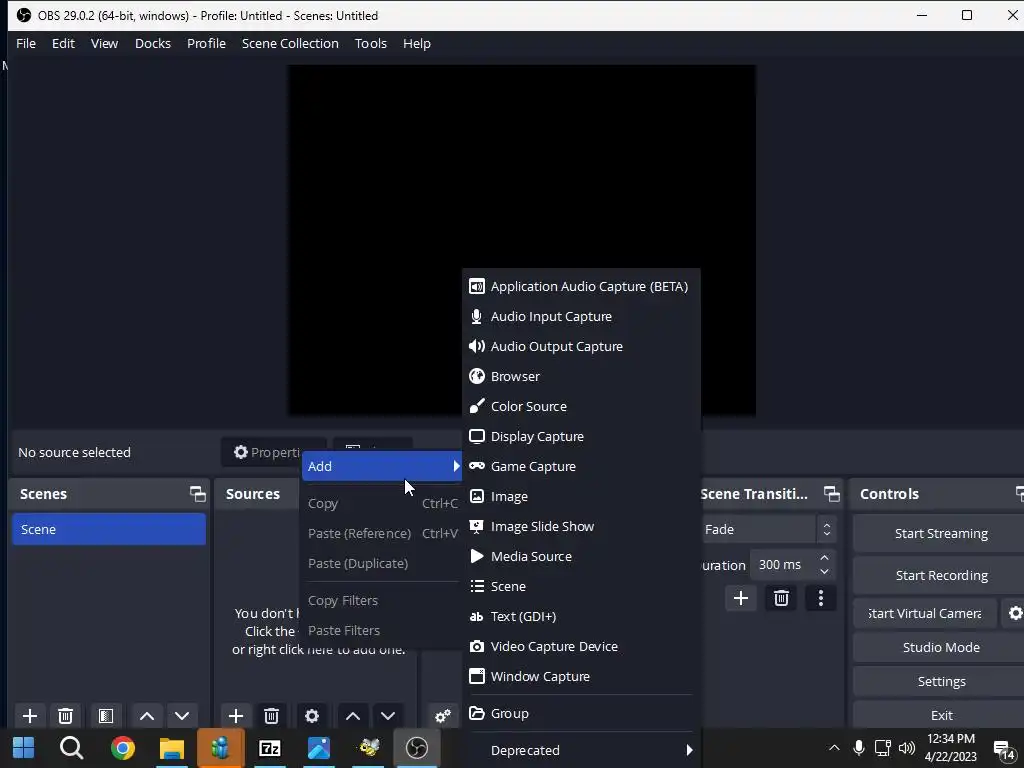Move source up arrow
Image resolution: width=1024 pixels, height=768 pixels.
(353, 716)
